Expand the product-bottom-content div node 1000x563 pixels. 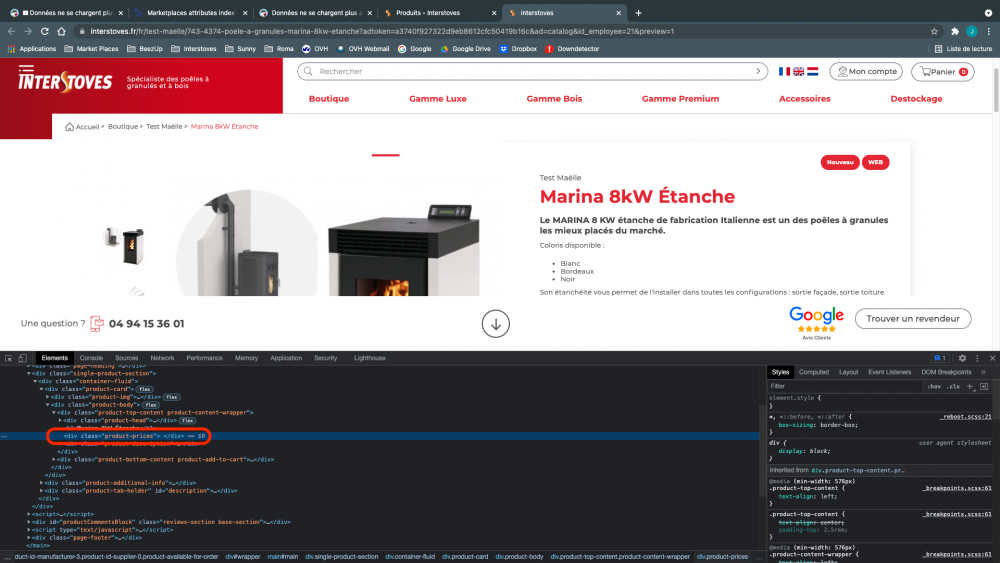coord(54,460)
